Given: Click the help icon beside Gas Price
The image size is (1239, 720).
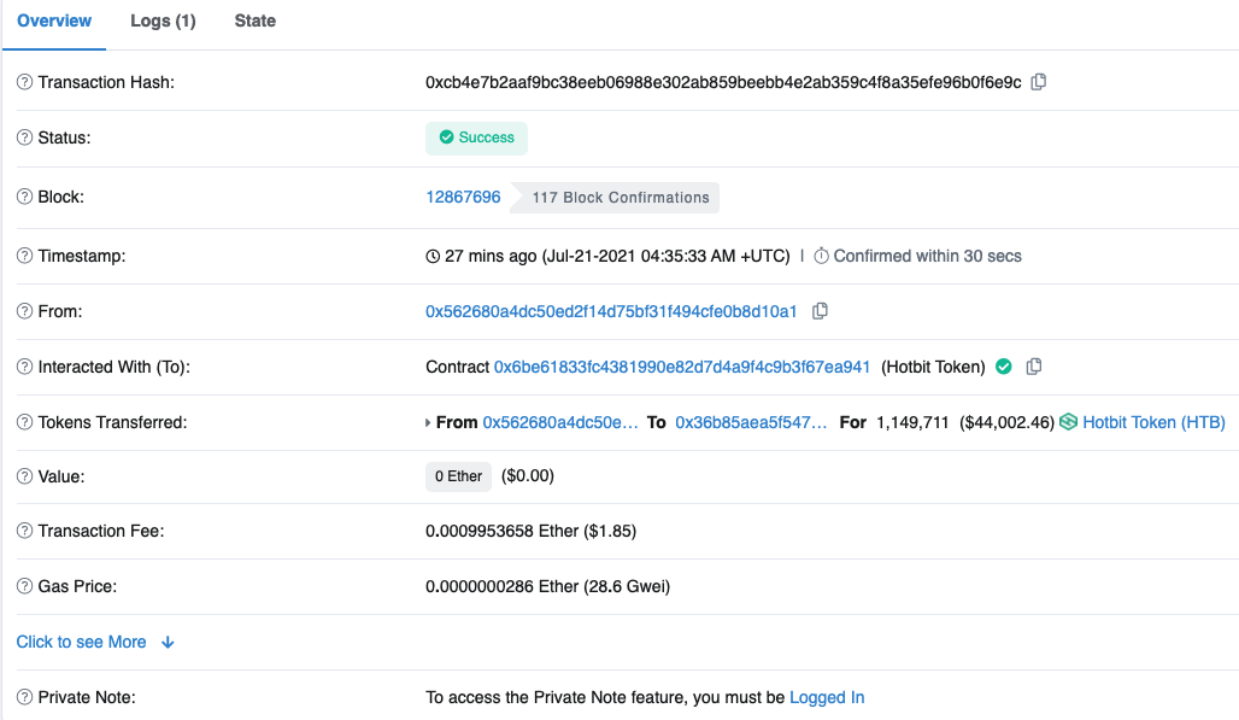Looking at the screenshot, I should [24, 587].
